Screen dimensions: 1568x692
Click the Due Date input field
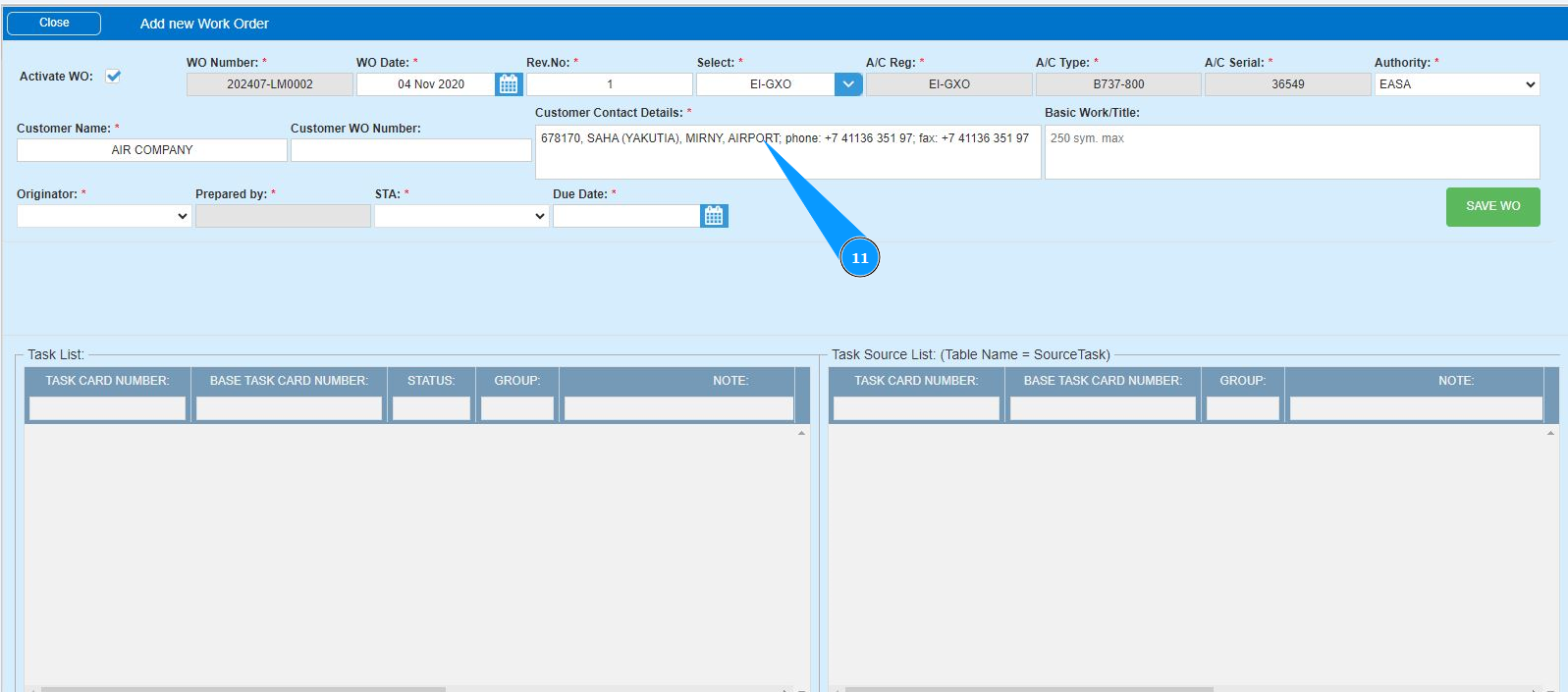(x=626, y=216)
